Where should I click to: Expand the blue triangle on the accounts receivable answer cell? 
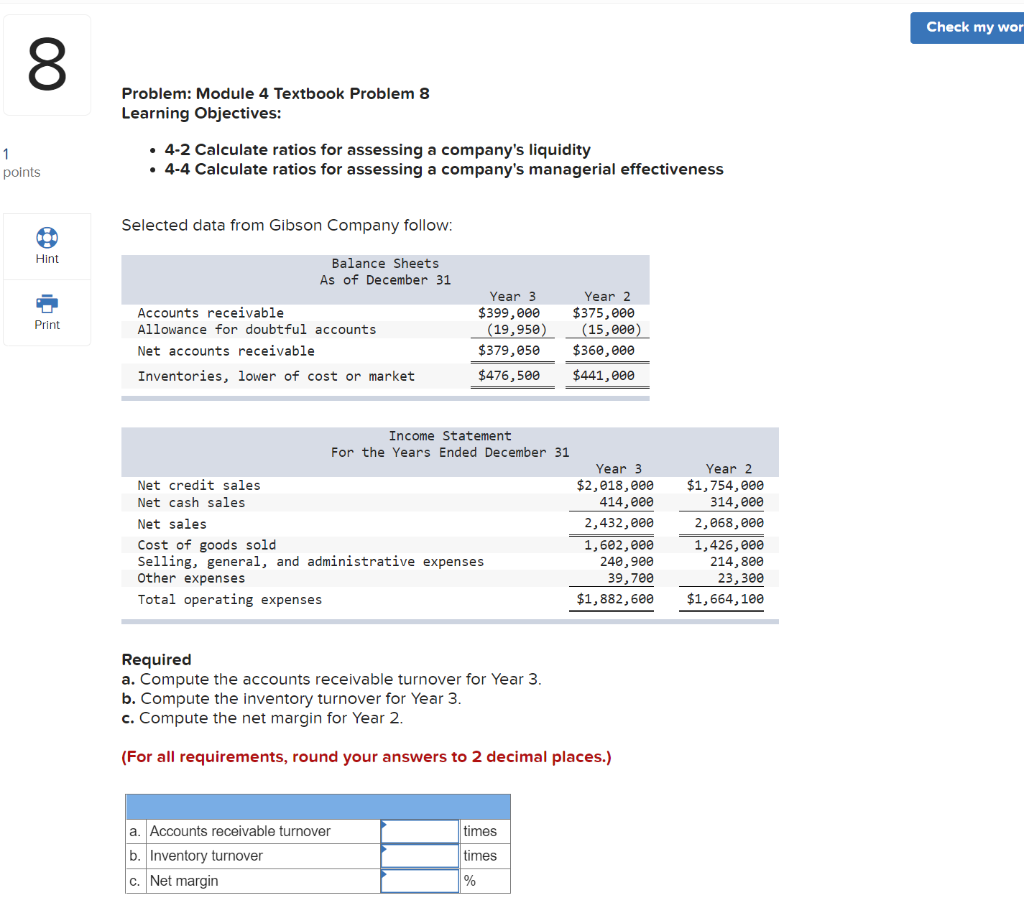382,825
